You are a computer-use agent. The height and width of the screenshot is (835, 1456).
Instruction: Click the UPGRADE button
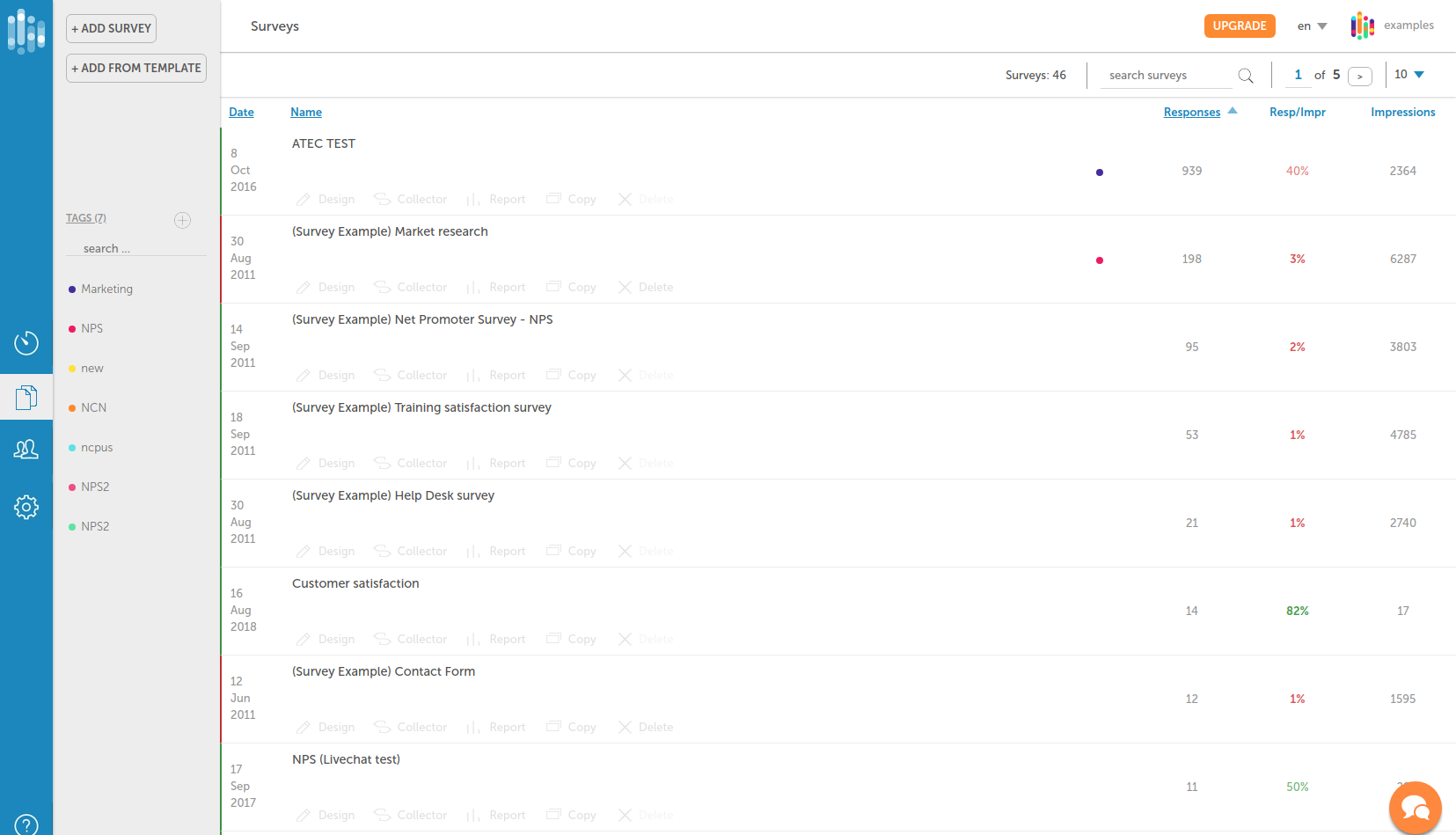(1240, 26)
